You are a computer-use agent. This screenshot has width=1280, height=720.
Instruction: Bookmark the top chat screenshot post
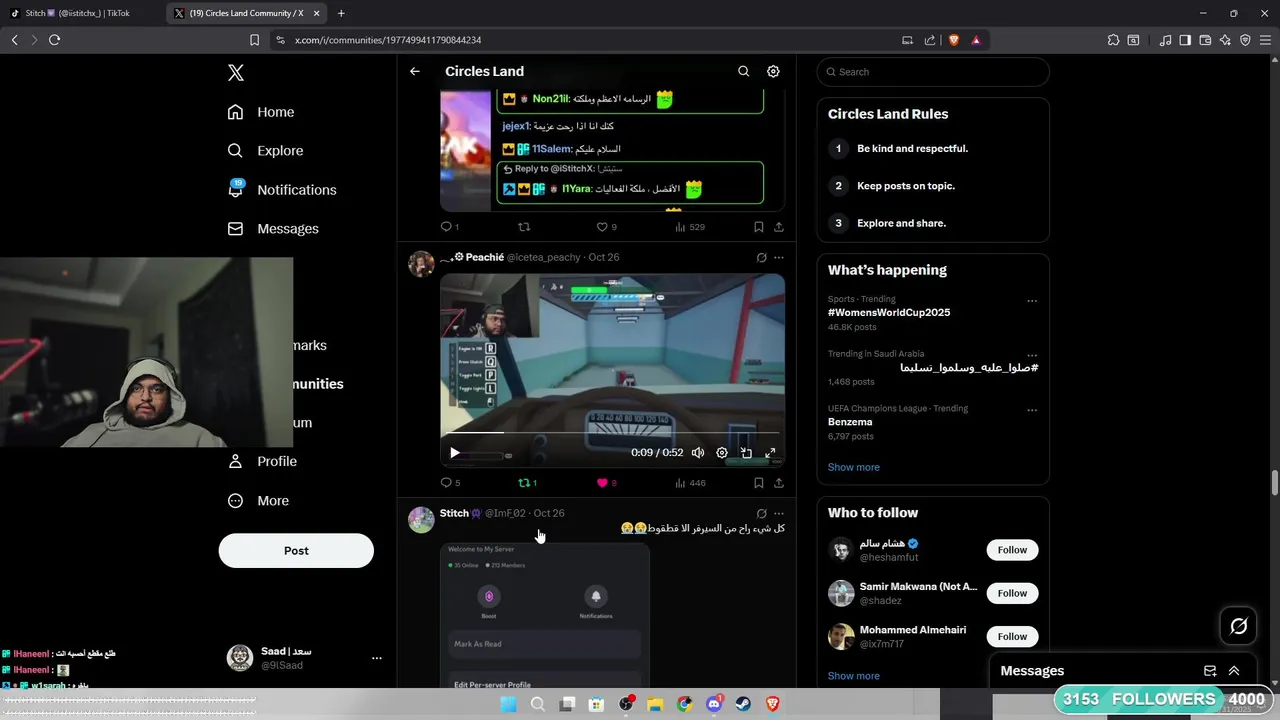pos(759,227)
